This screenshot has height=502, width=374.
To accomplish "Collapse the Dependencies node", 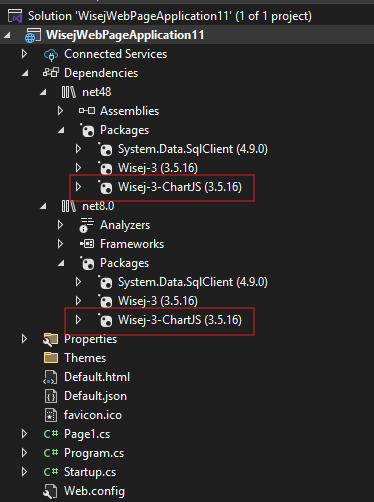I will 25,73.
